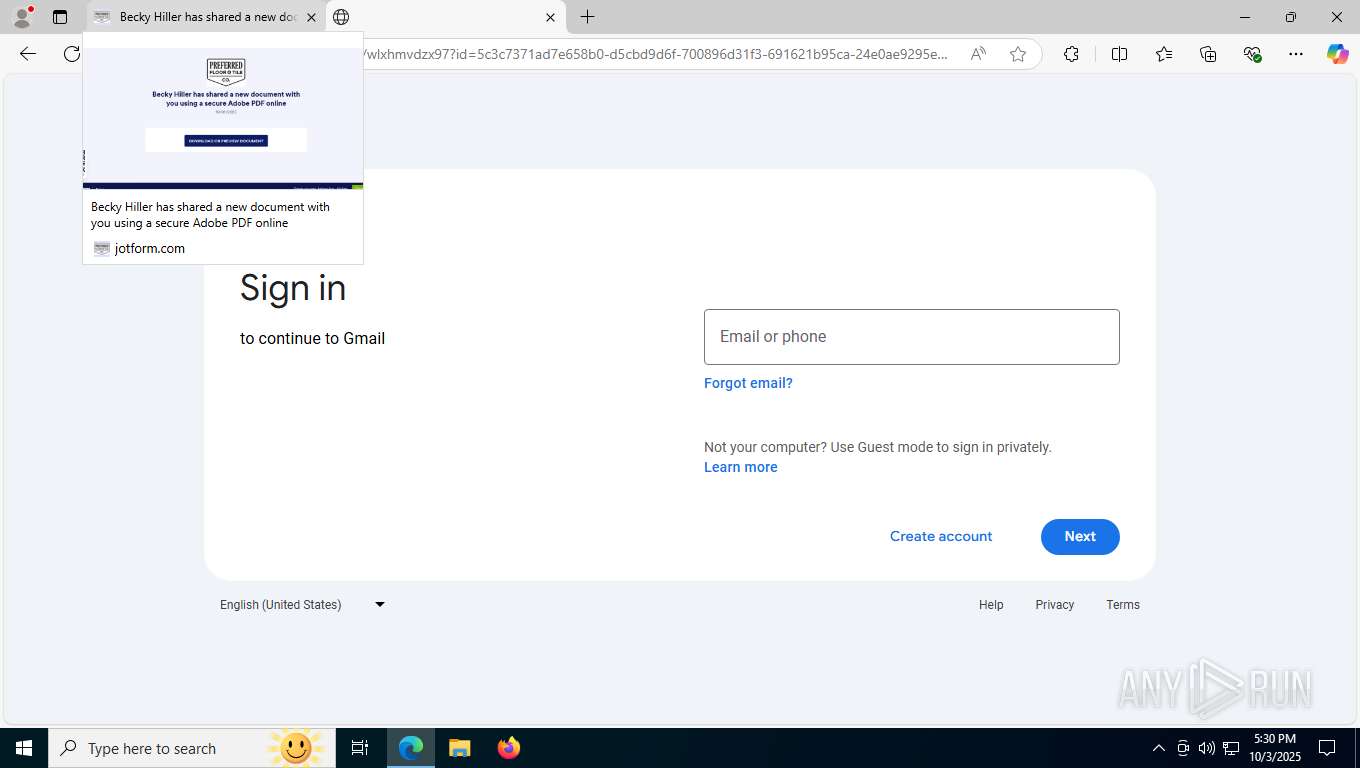Open the Privacy link
Screen dimensions: 1360x768
1055,605
